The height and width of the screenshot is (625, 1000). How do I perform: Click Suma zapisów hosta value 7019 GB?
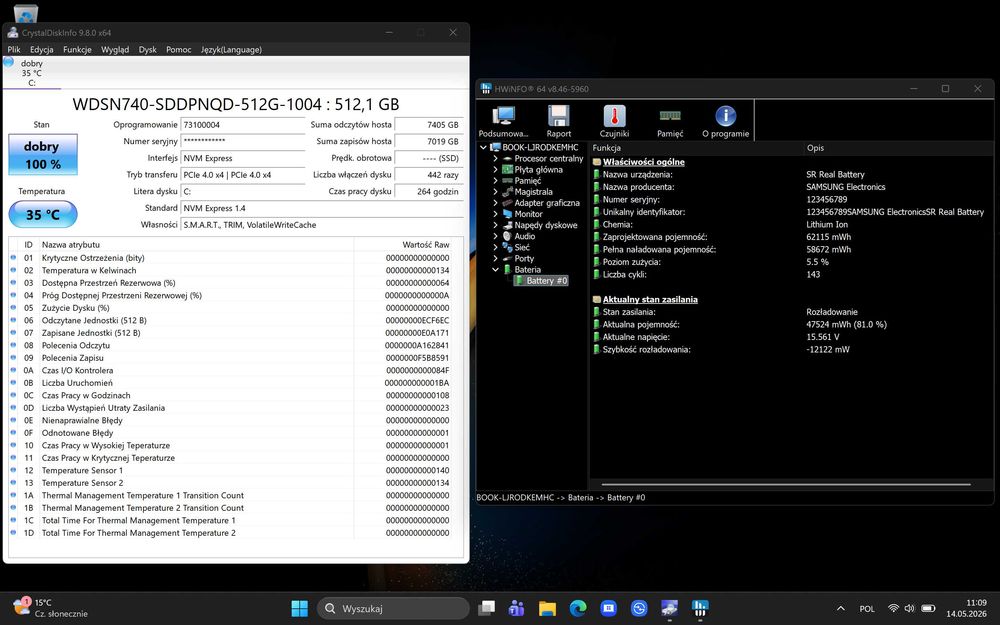click(429, 142)
